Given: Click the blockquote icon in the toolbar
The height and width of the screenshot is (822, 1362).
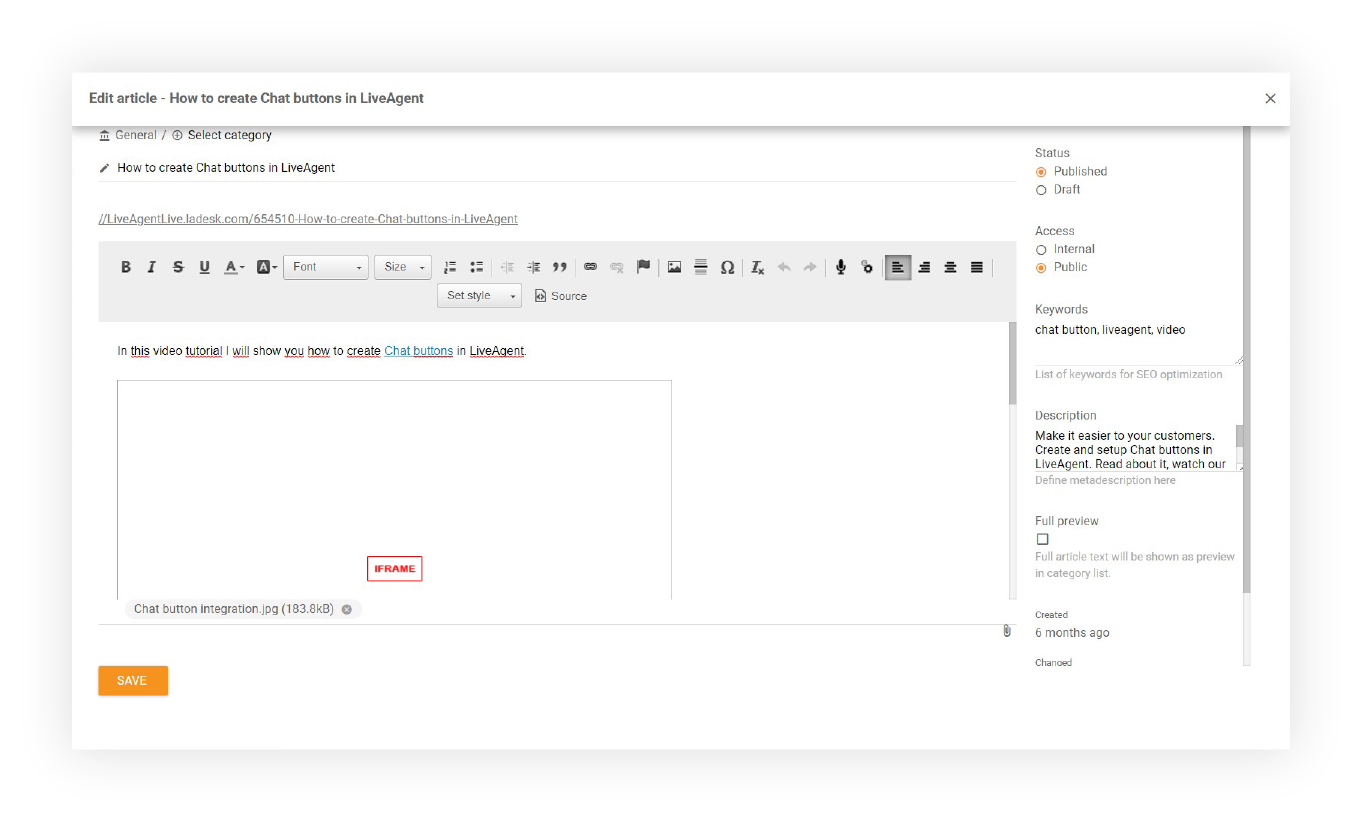Looking at the screenshot, I should point(559,267).
